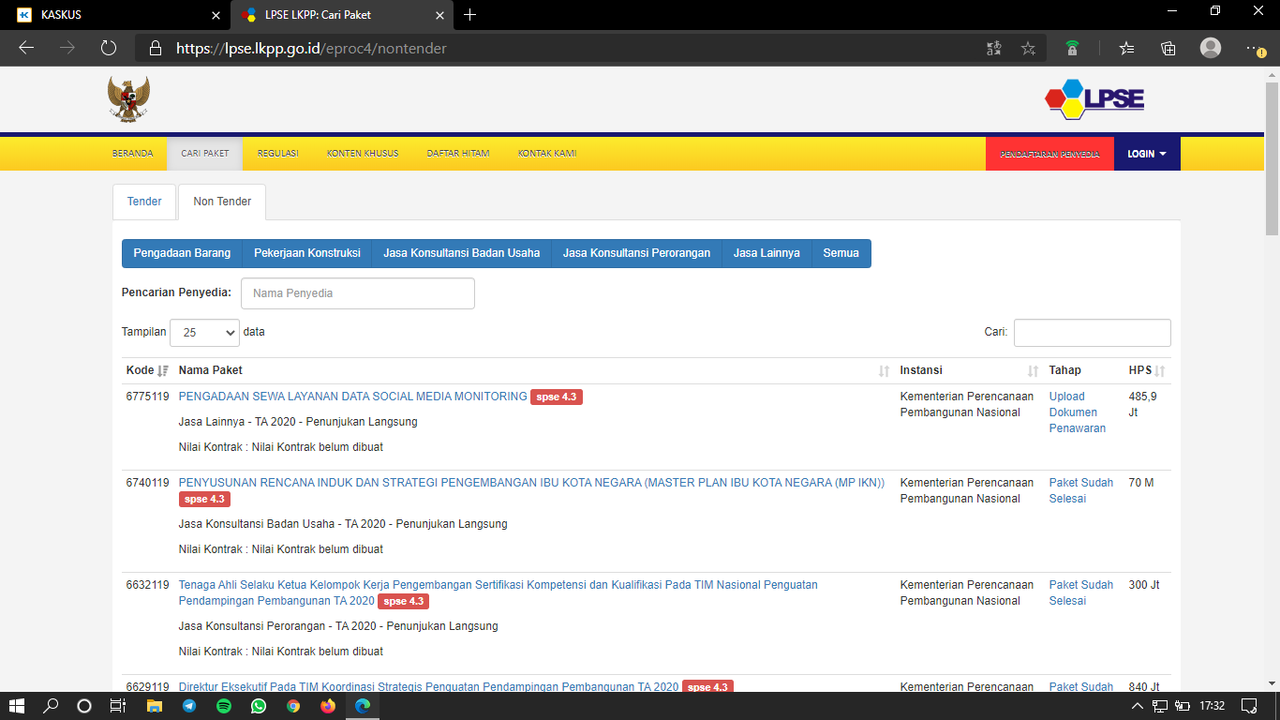Expand the Tampilan 25 rows dropdown
Viewport: 1280px width, 720px height.
[x=205, y=333]
